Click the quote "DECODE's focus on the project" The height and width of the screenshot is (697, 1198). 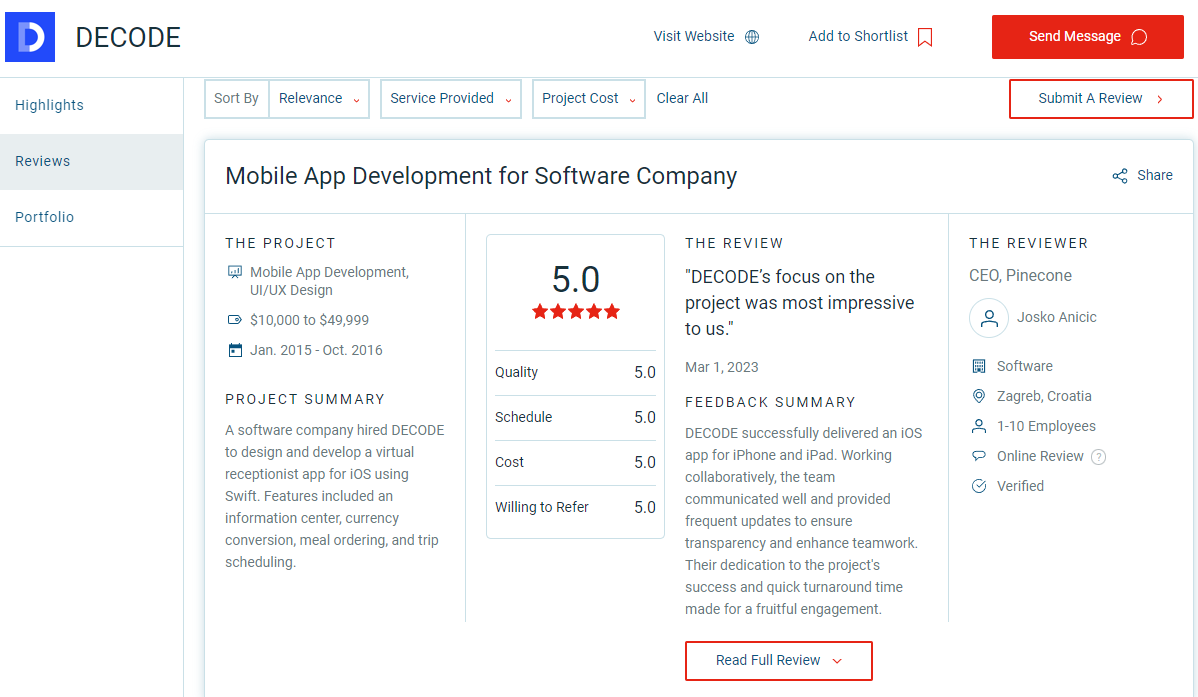click(799, 303)
